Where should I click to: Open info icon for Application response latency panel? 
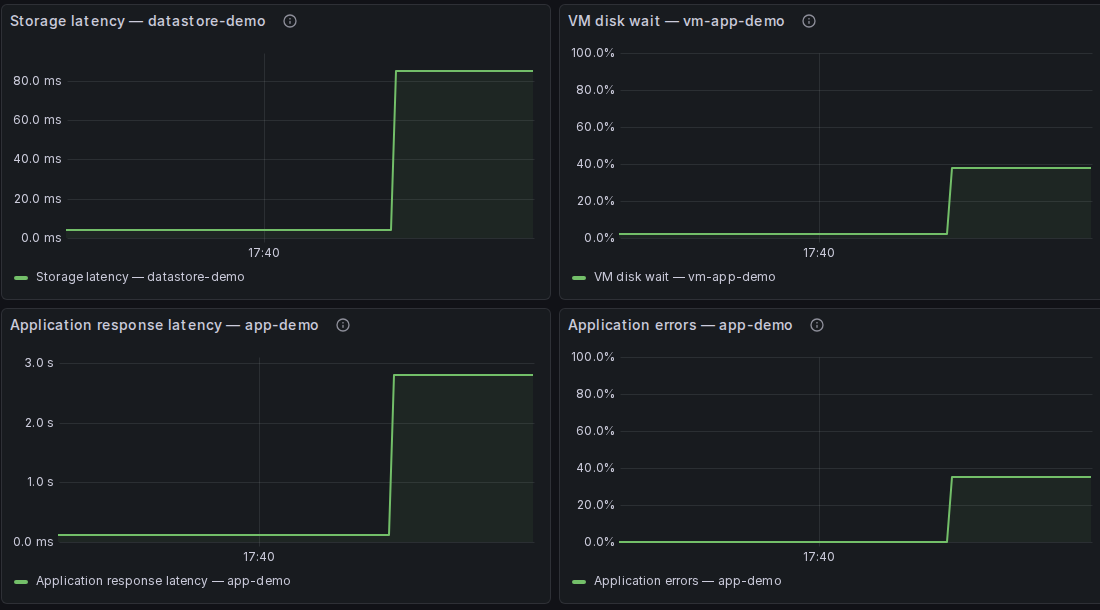pyautogui.click(x=343, y=325)
